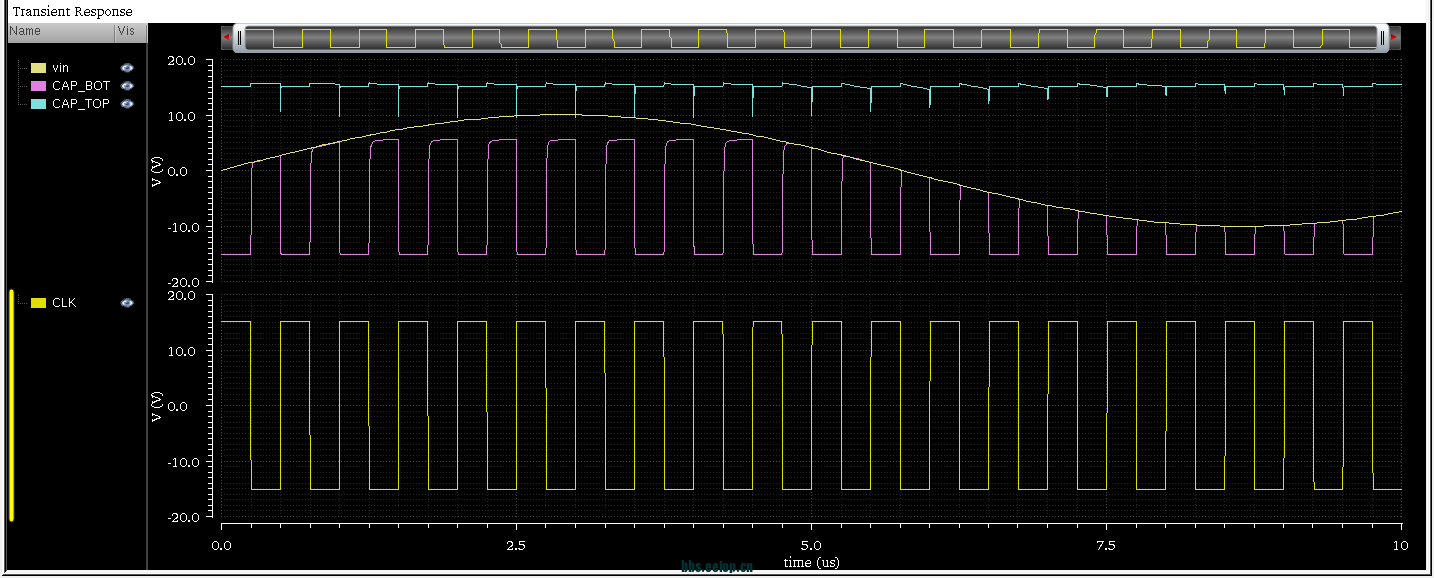1434x578 pixels.
Task: Click the Vis column header
Action: (x=127, y=32)
